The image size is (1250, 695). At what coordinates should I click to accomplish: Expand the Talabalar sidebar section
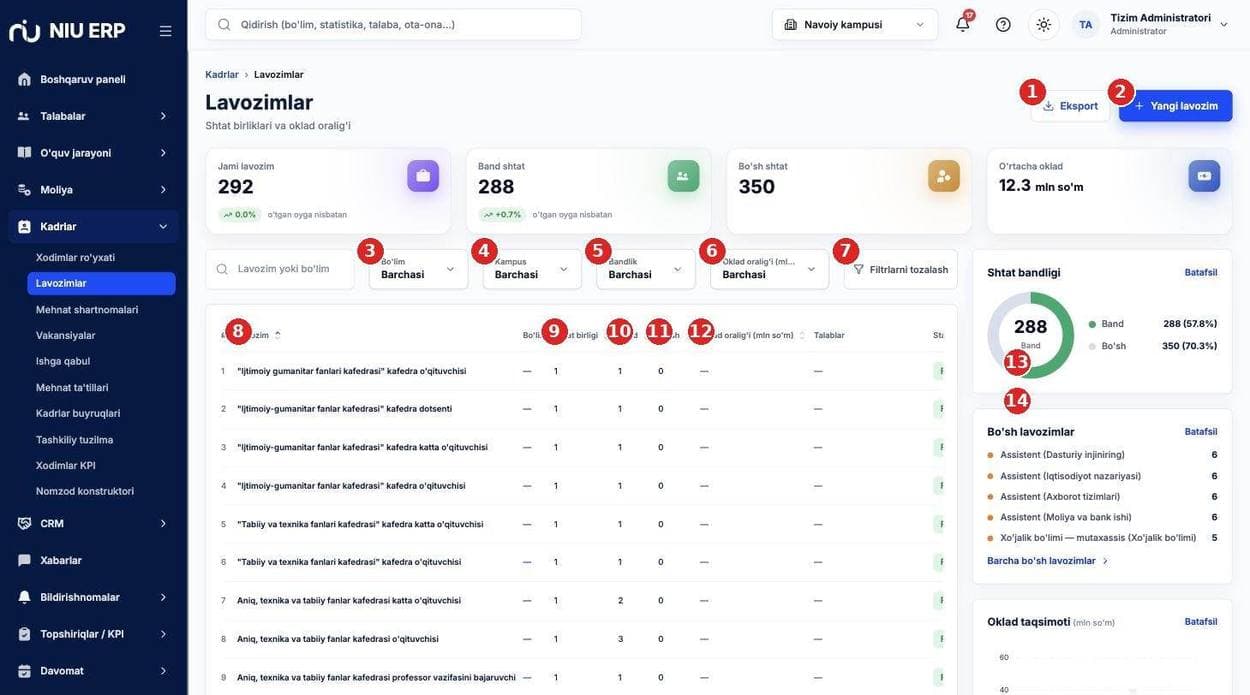click(x=93, y=116)
